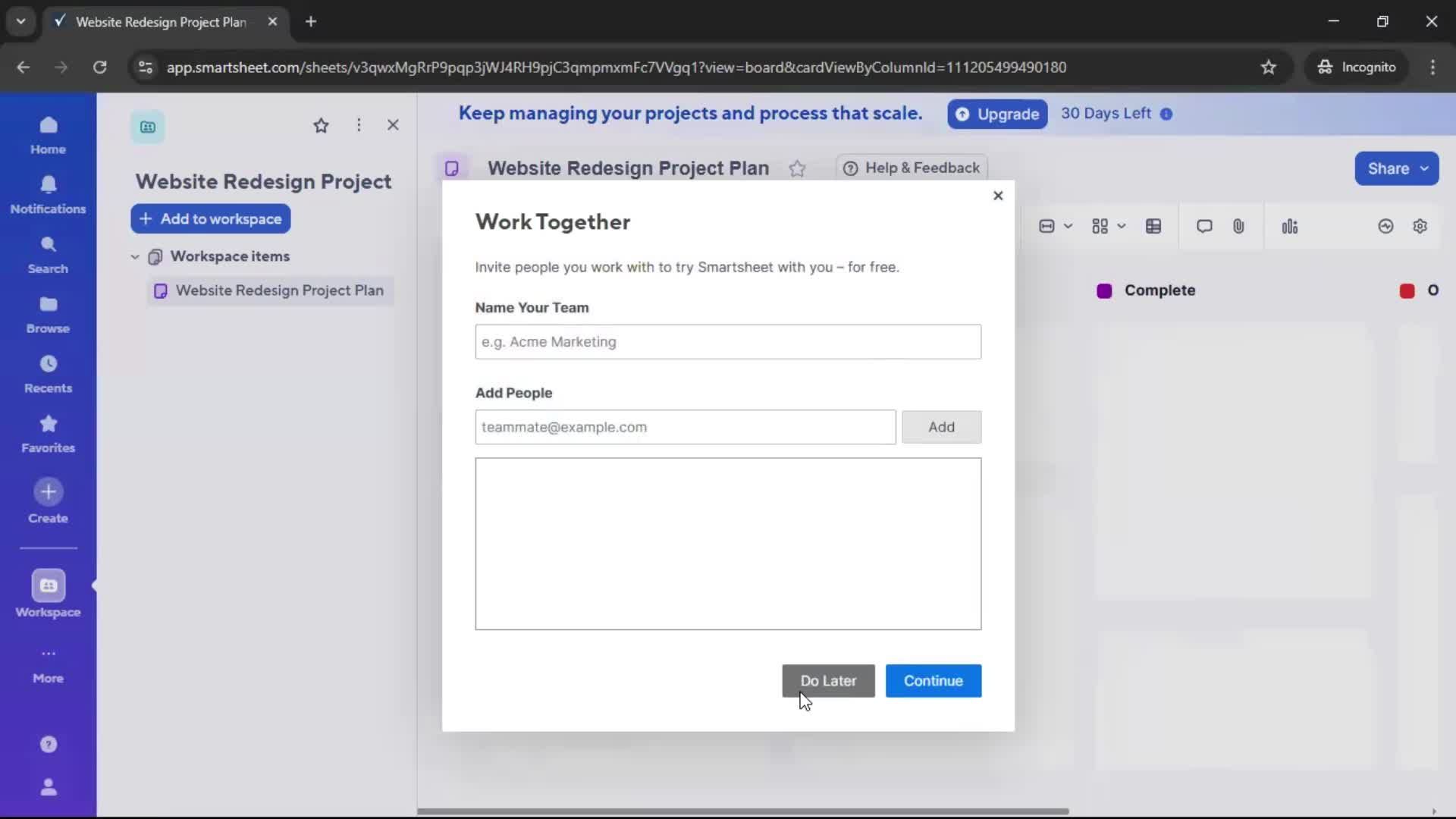Viewport: 1456px width, 819px height.
Task: Toggle the star on Website Redesign Project Plan
Action: (x=799, y=168)
